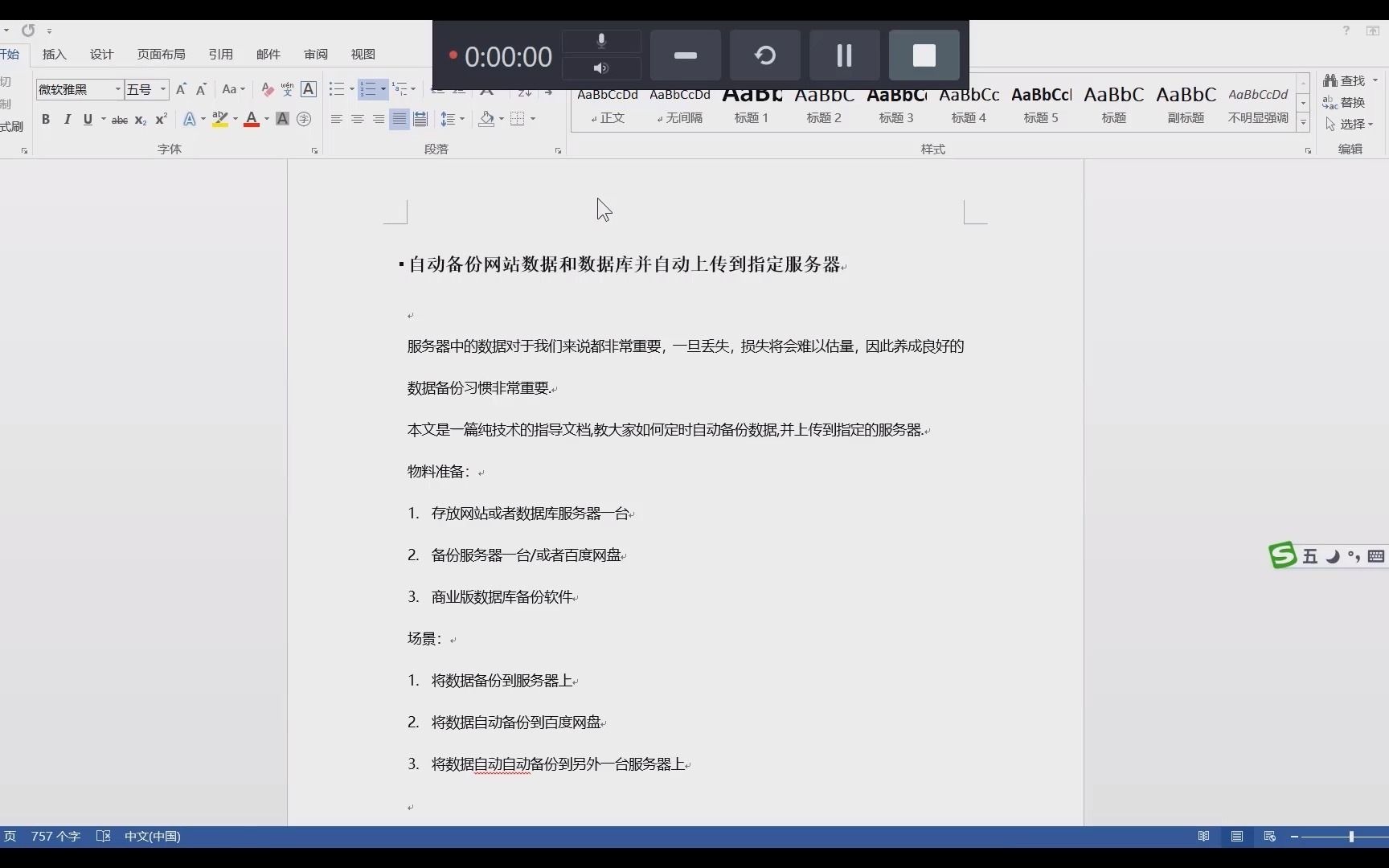Shrink the font size with the smaller A icon
The width and height of the screenshot is (1389, 868).
tap(201, 89)
